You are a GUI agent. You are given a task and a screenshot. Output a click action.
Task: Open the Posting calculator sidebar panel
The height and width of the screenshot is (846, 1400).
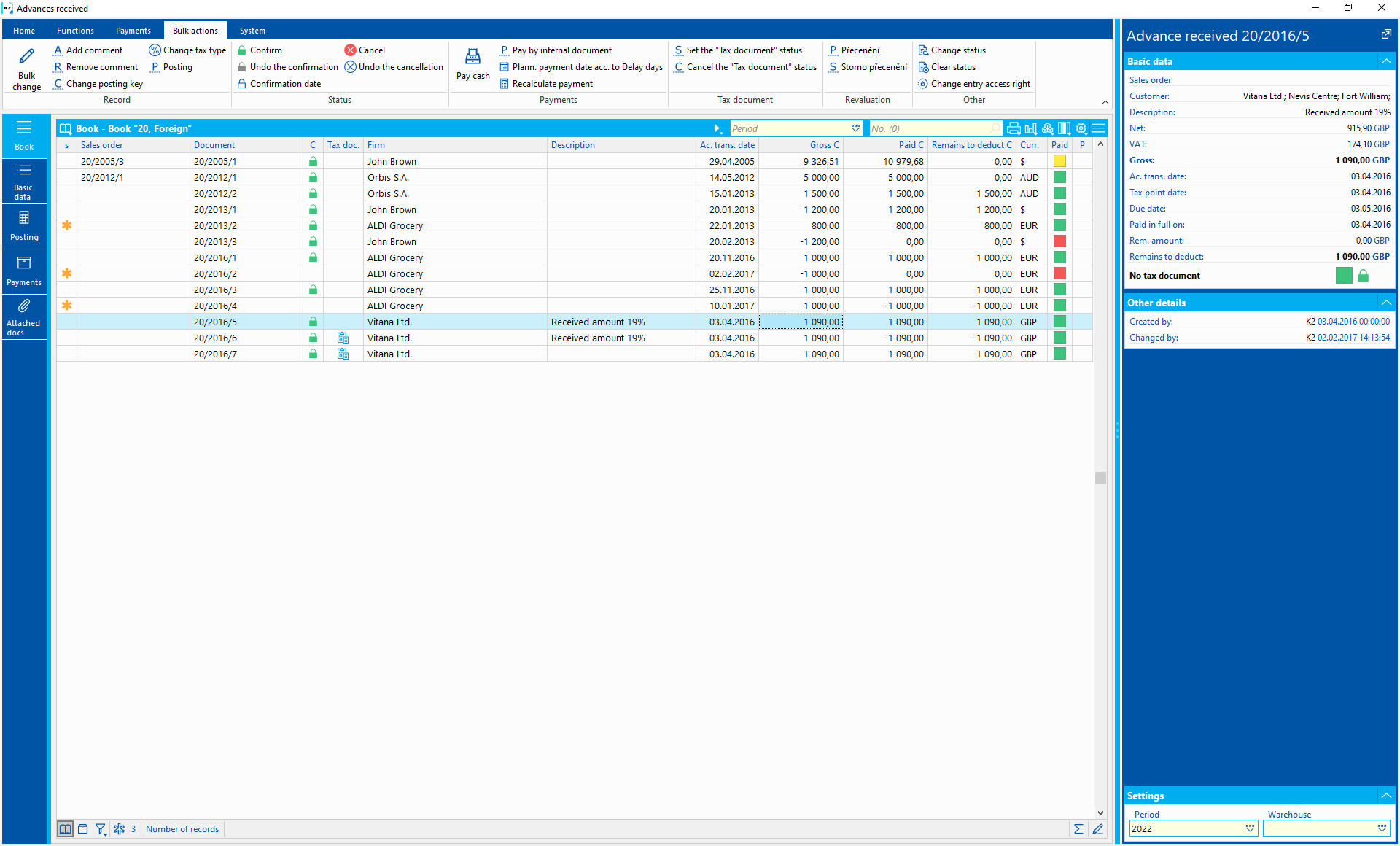(24, 226)
